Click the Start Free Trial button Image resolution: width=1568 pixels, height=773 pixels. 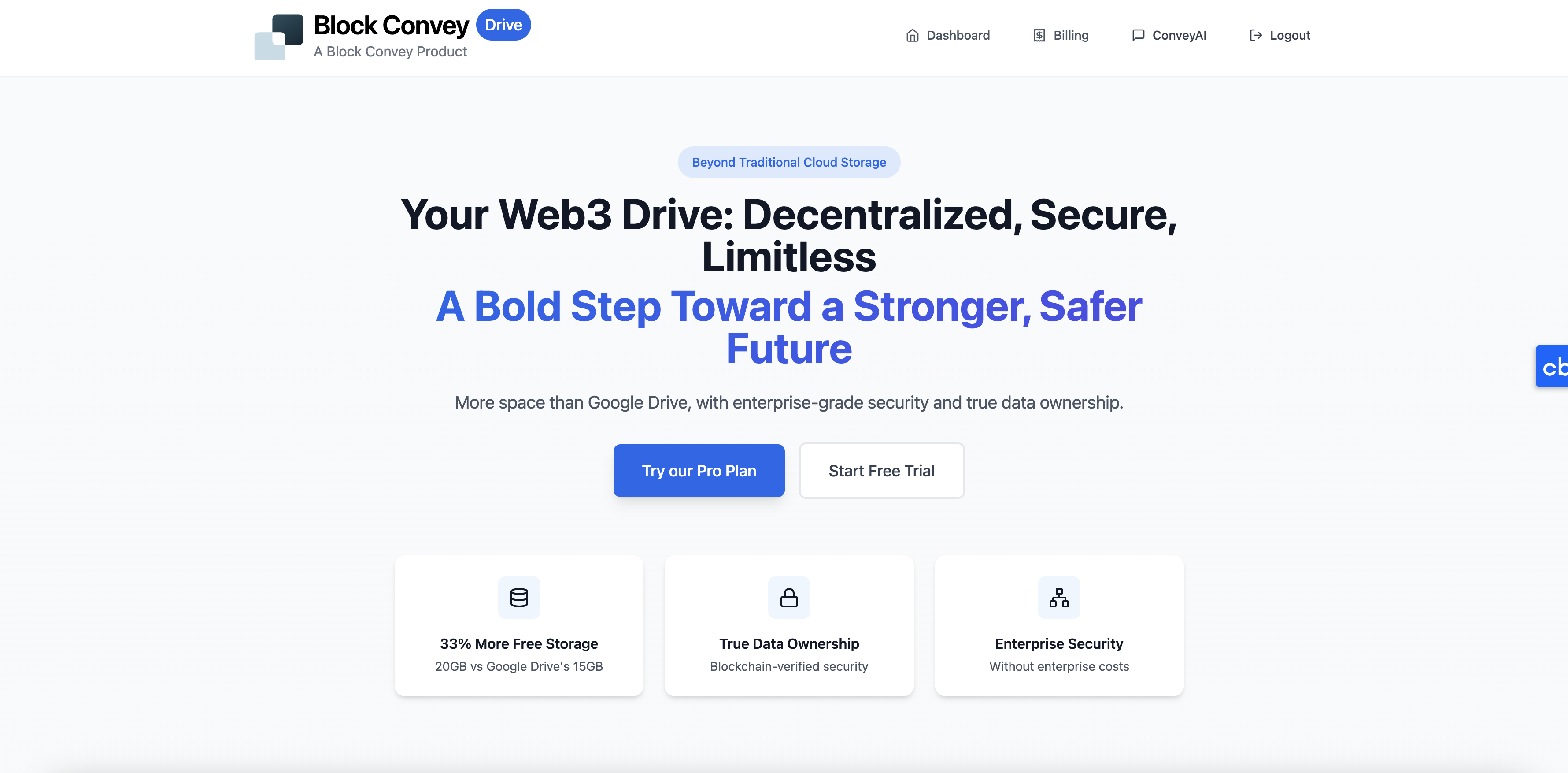pyautogui.click(x=881, y=470)
